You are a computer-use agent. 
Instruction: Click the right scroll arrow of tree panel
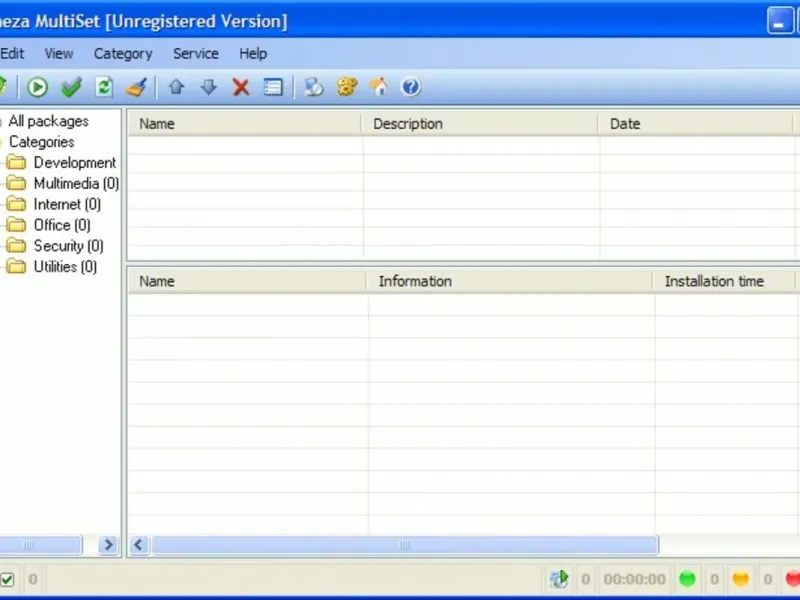[108, 545]
